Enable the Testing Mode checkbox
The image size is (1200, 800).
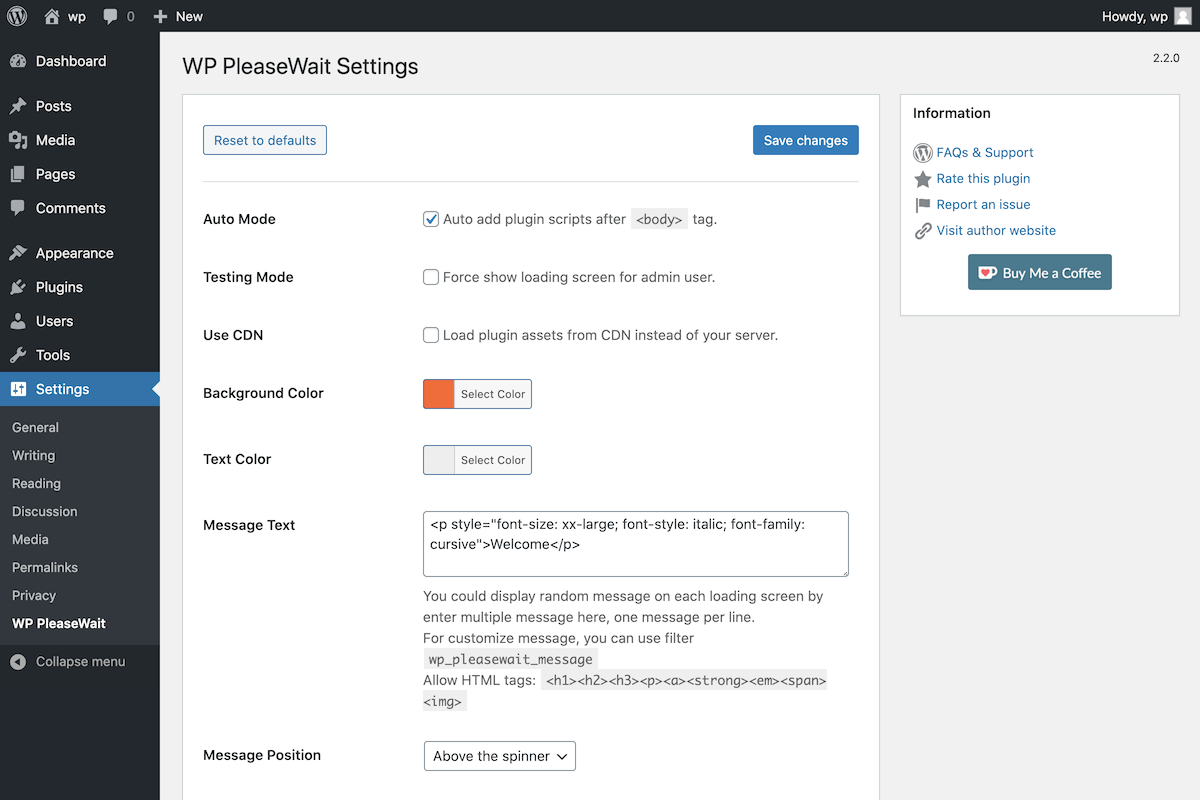point(431,277)
